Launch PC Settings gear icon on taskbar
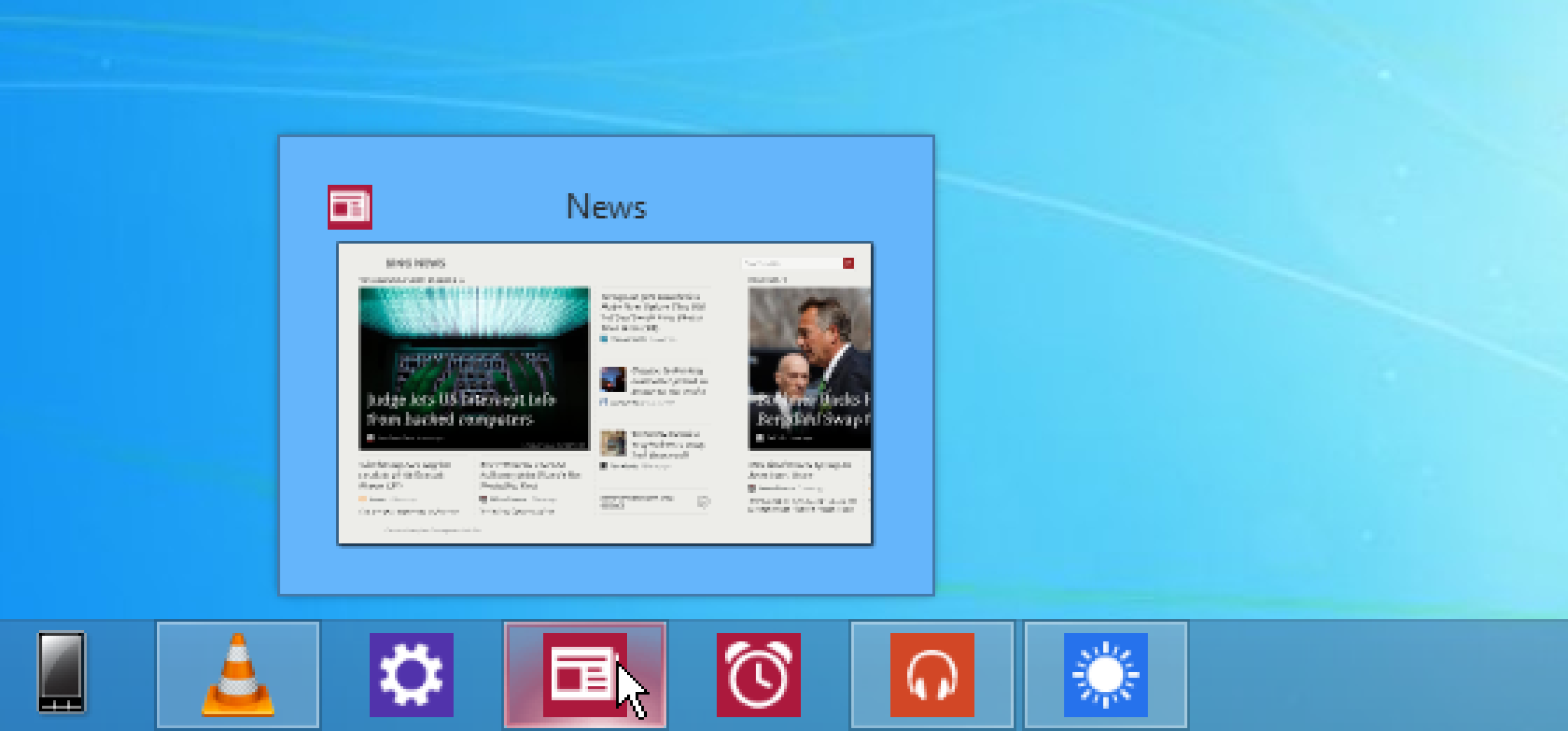This screenshot has height=731, width=1568. pos(411,674)
